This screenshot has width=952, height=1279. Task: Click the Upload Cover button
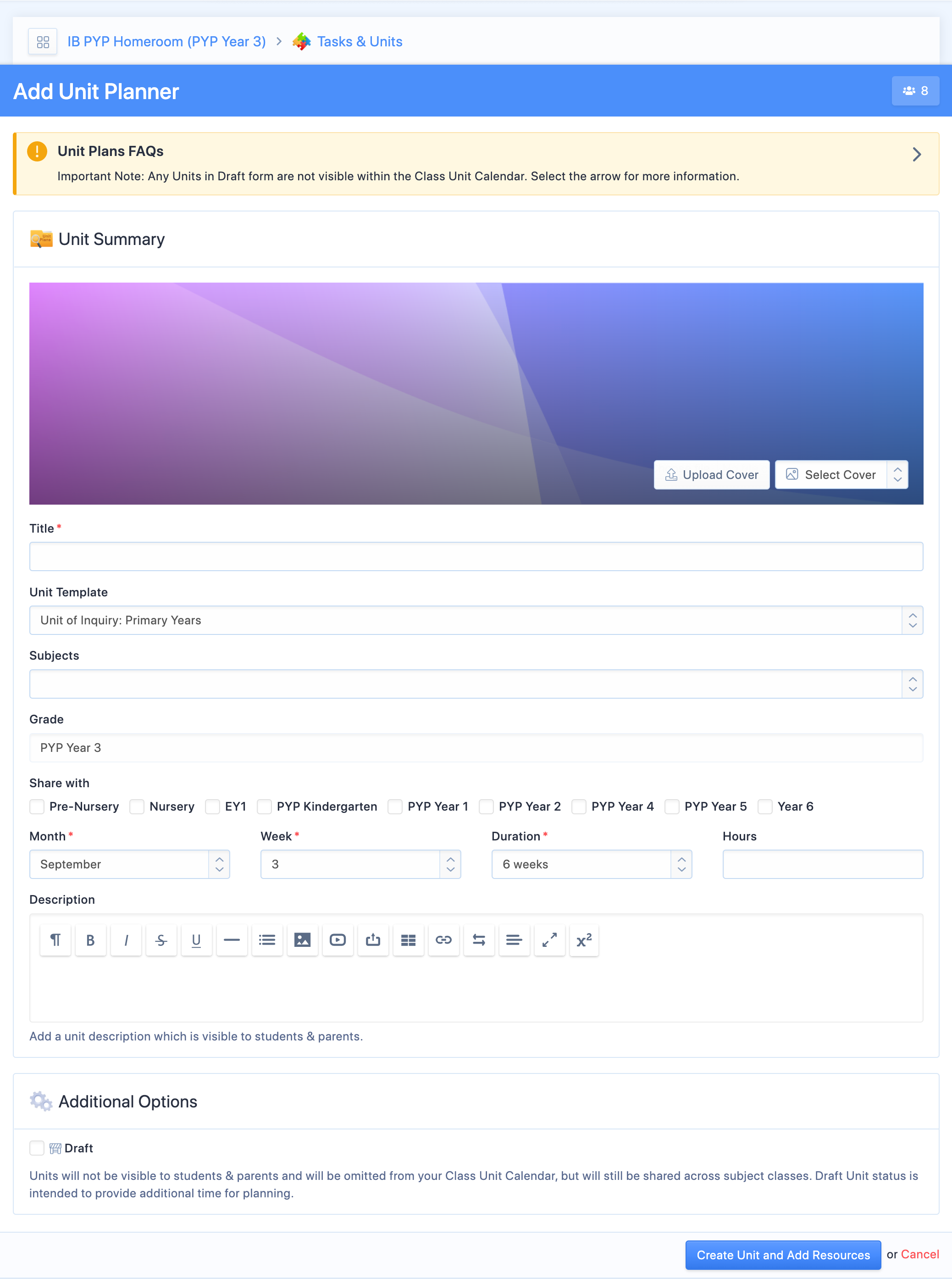coord(712,474)
